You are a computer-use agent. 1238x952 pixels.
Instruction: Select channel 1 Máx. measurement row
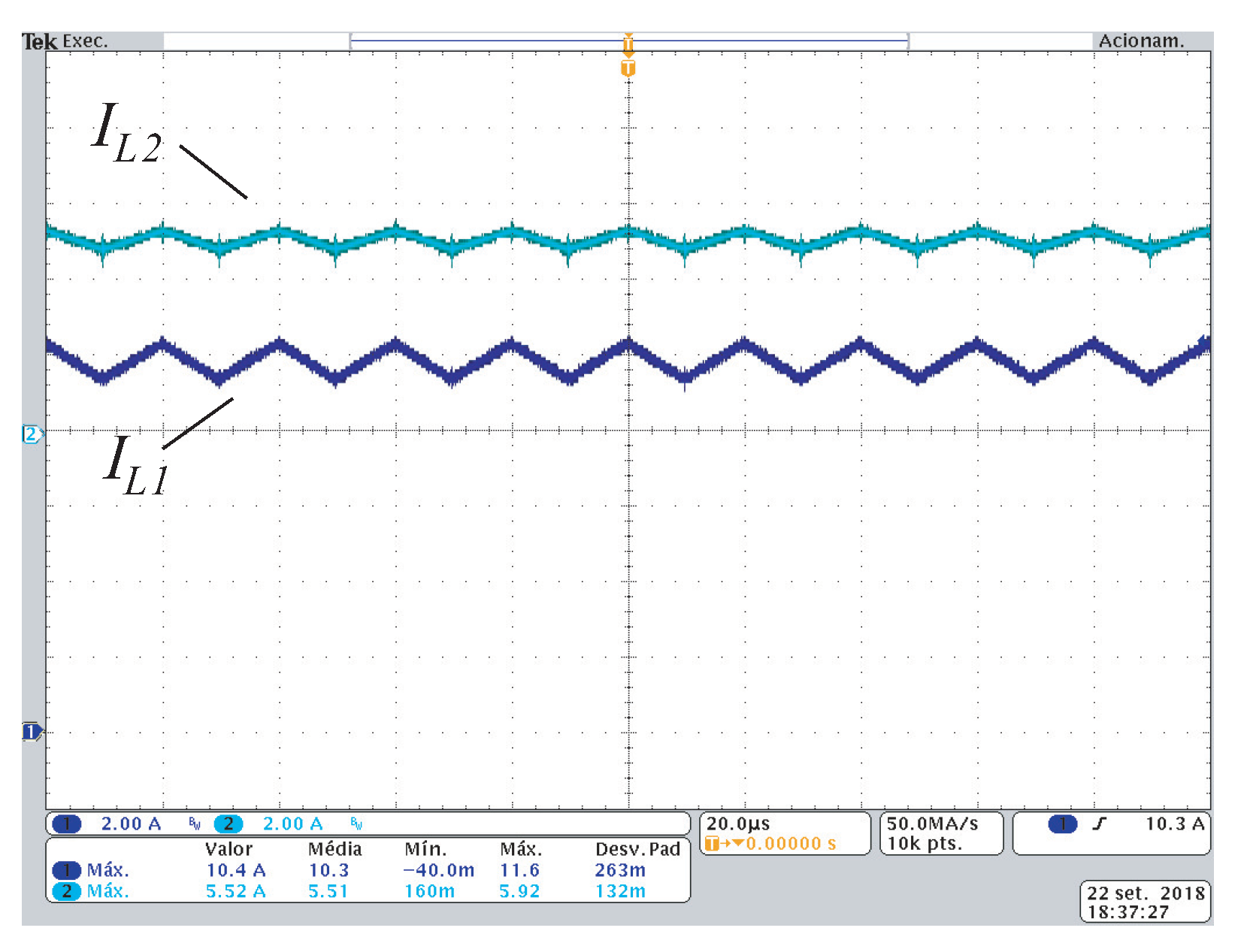pos(107,870)
